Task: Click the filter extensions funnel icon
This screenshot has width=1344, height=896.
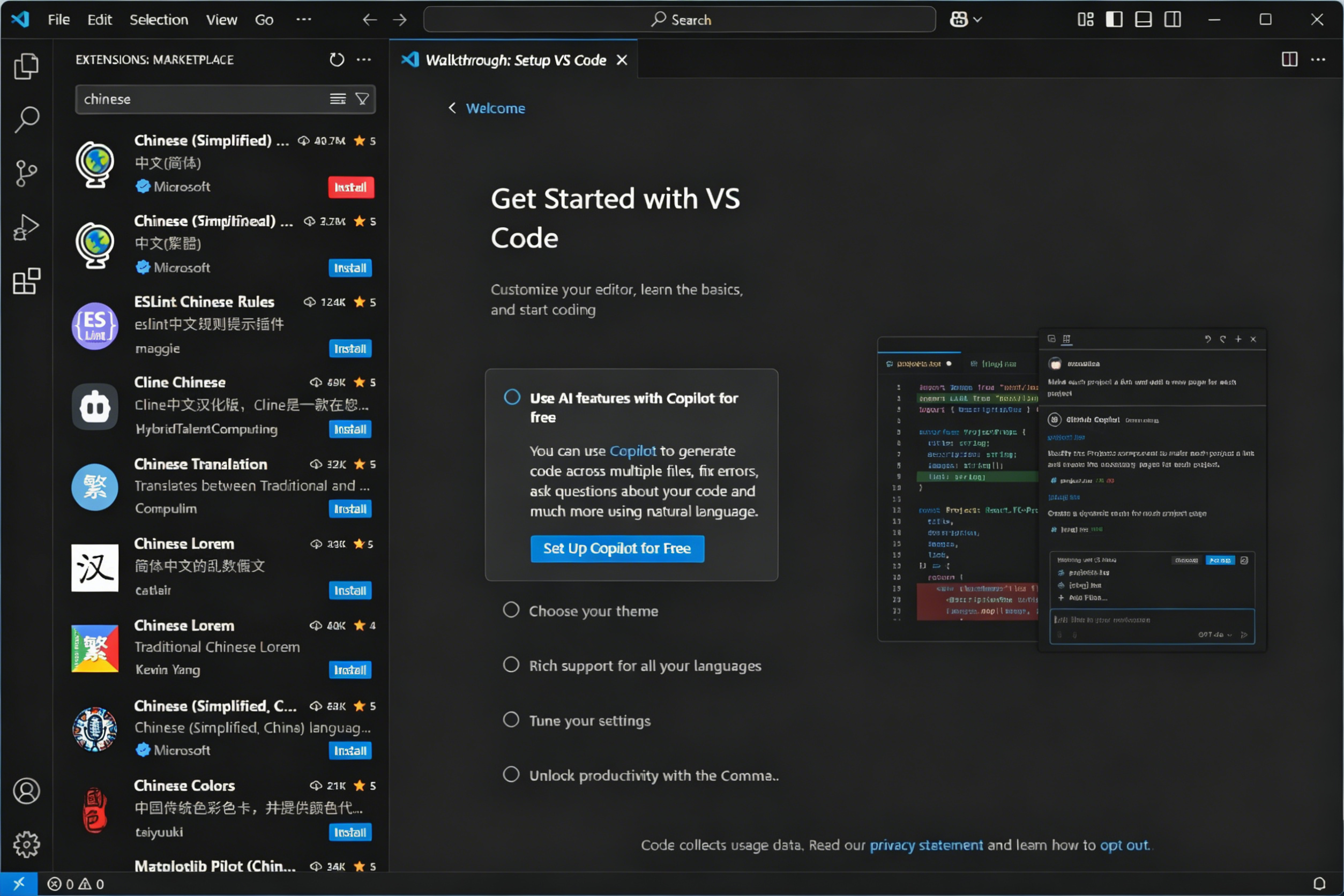Action: 362,99
